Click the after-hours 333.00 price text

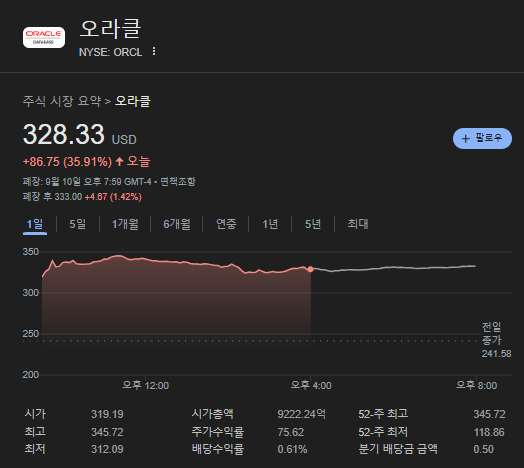pyautogui.click(x=68, y=197)
